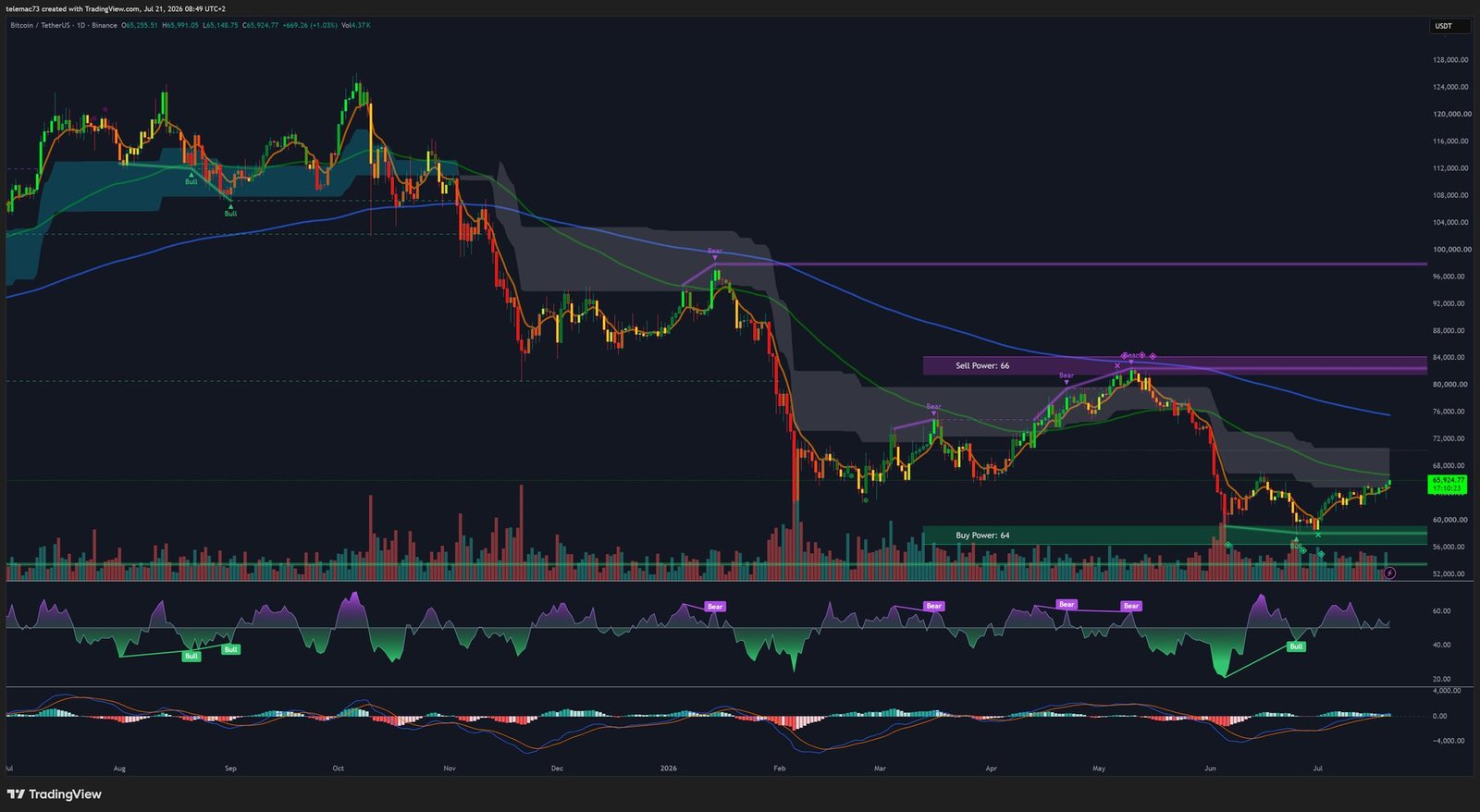Open the USDT currency selector
This screenshot has height=812, width=1480.
point(1449,26)
